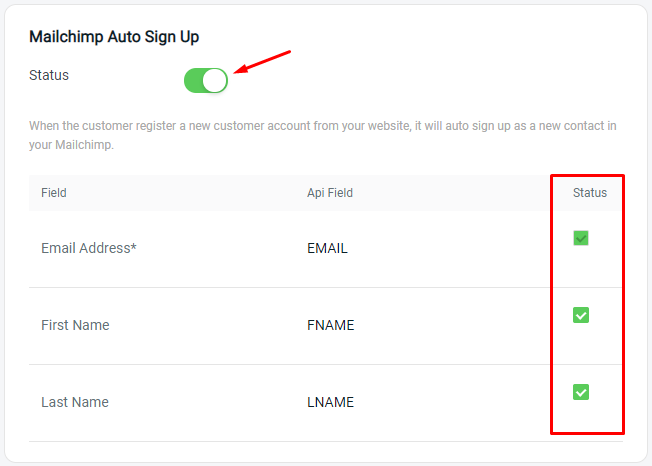Image resolution: width=652 pixels, height=466 pixels.
Task: Click the divider line below Last Name row
Action: [326, 441]
